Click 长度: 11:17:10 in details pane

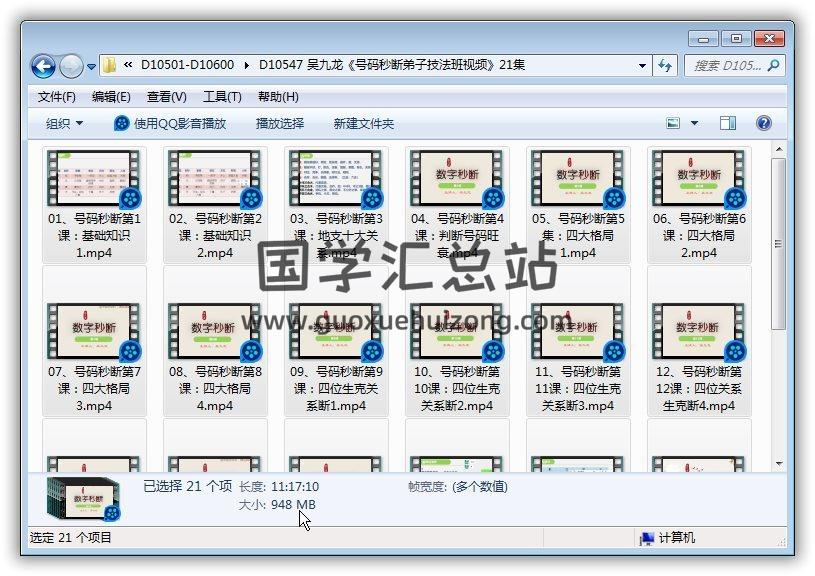click(x=279, y=487)
